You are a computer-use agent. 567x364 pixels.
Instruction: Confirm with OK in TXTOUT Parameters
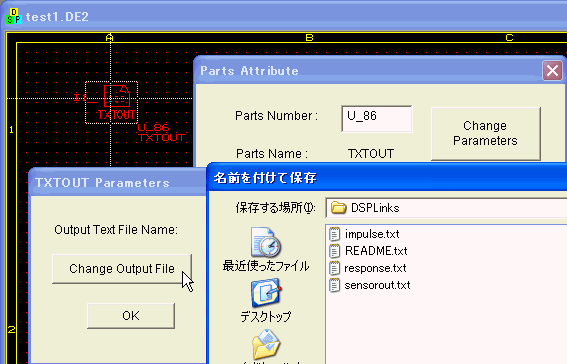pyautogui.click(x=131, y=316)
